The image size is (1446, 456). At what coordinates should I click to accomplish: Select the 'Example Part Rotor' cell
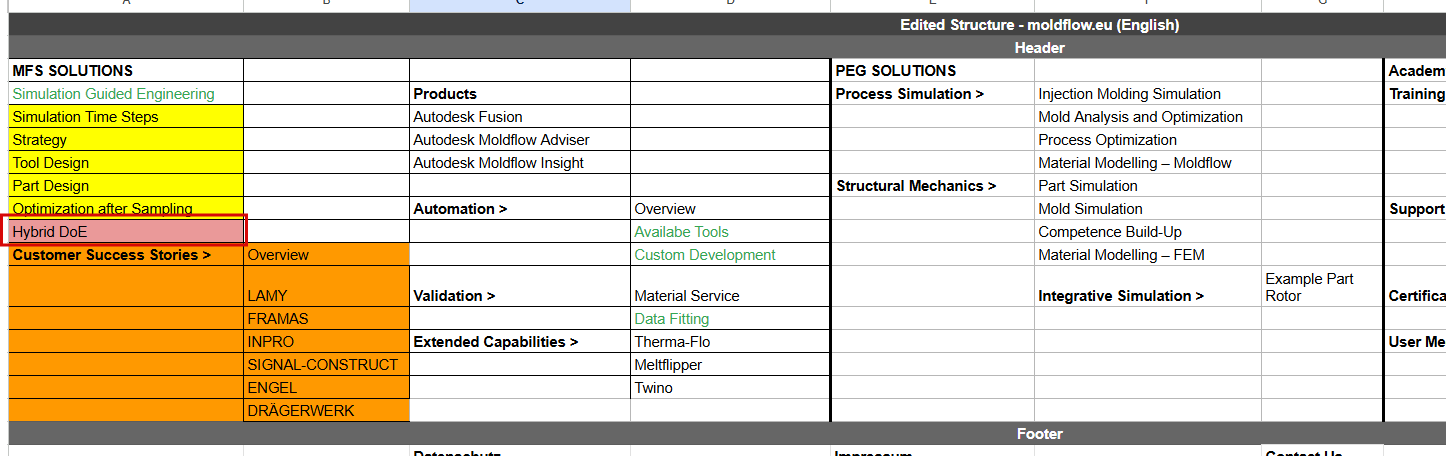coord(1322,287)
